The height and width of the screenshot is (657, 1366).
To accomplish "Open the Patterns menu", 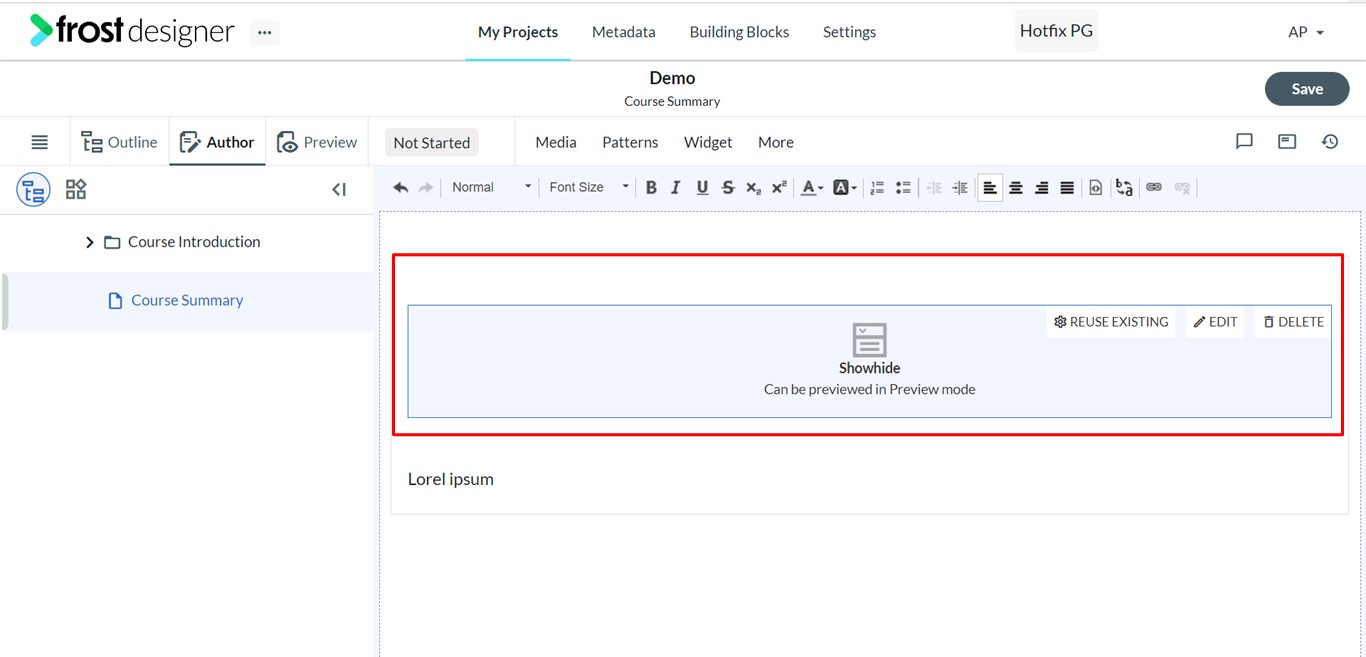I will pyautogui.click(x=630, y=142).
